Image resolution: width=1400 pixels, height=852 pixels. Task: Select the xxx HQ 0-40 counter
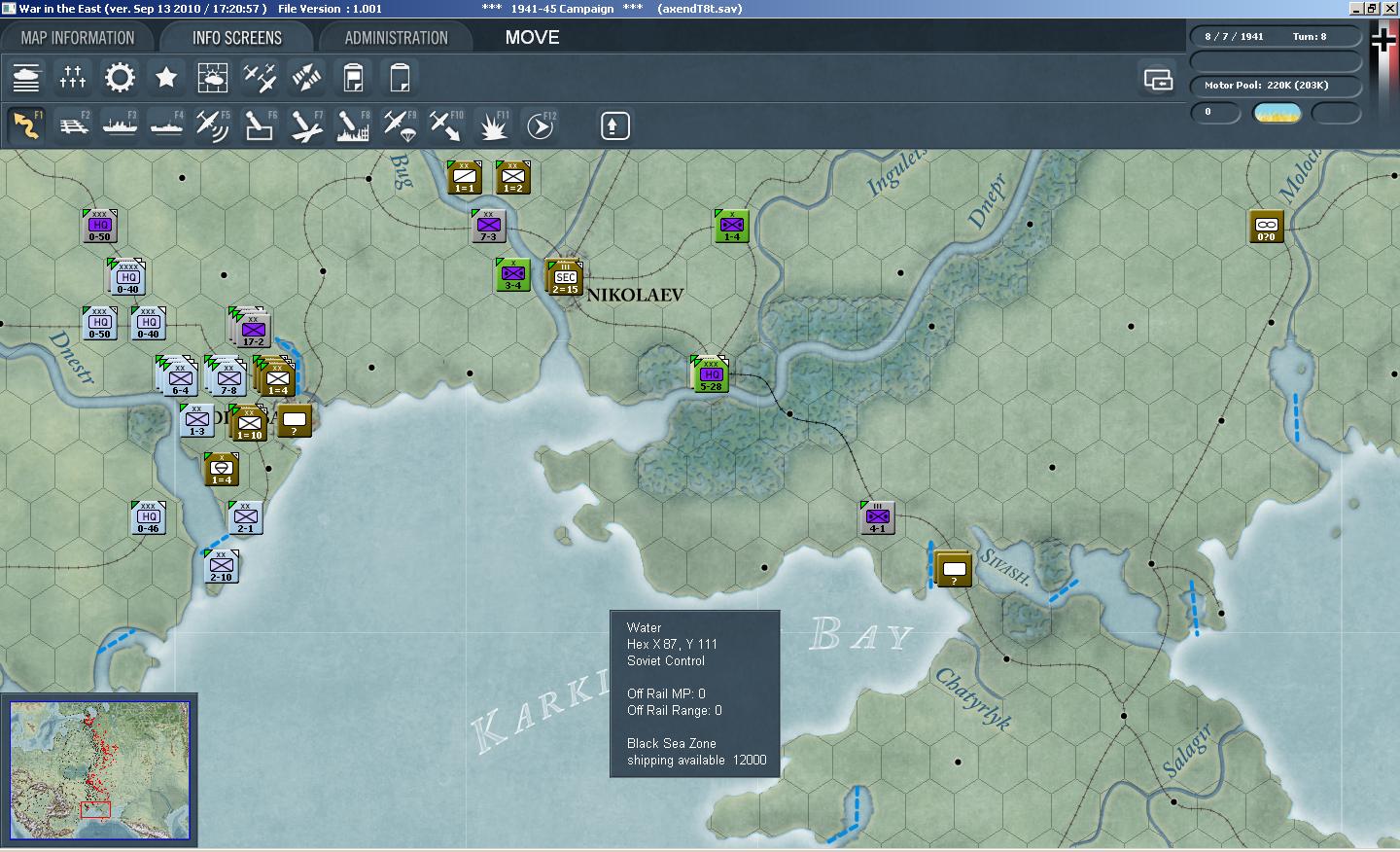(148, 323)
